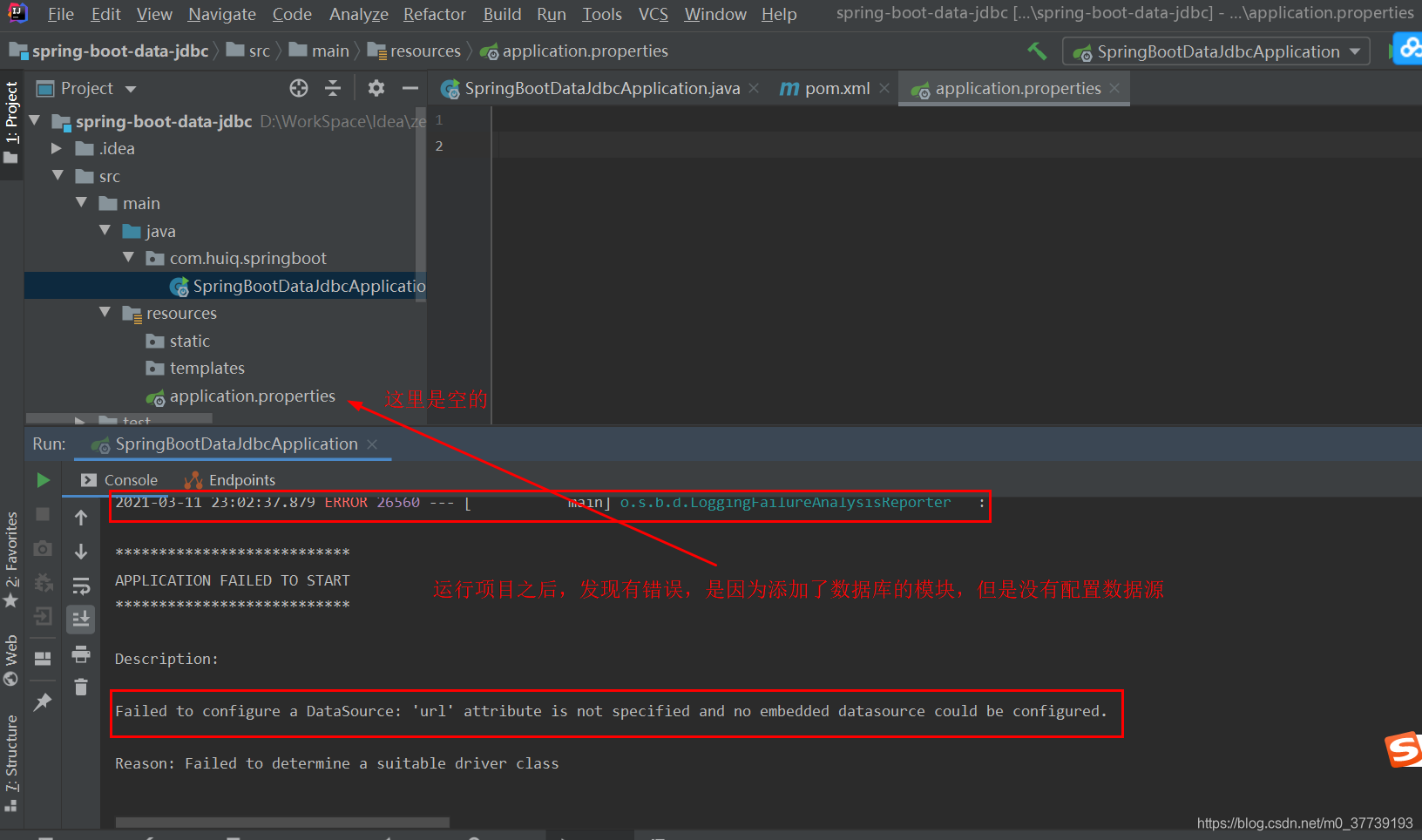Image resolution: width=1422 pixels, height=840 pixels.
Task: Open the Edit menu
Action: (105, 14)
